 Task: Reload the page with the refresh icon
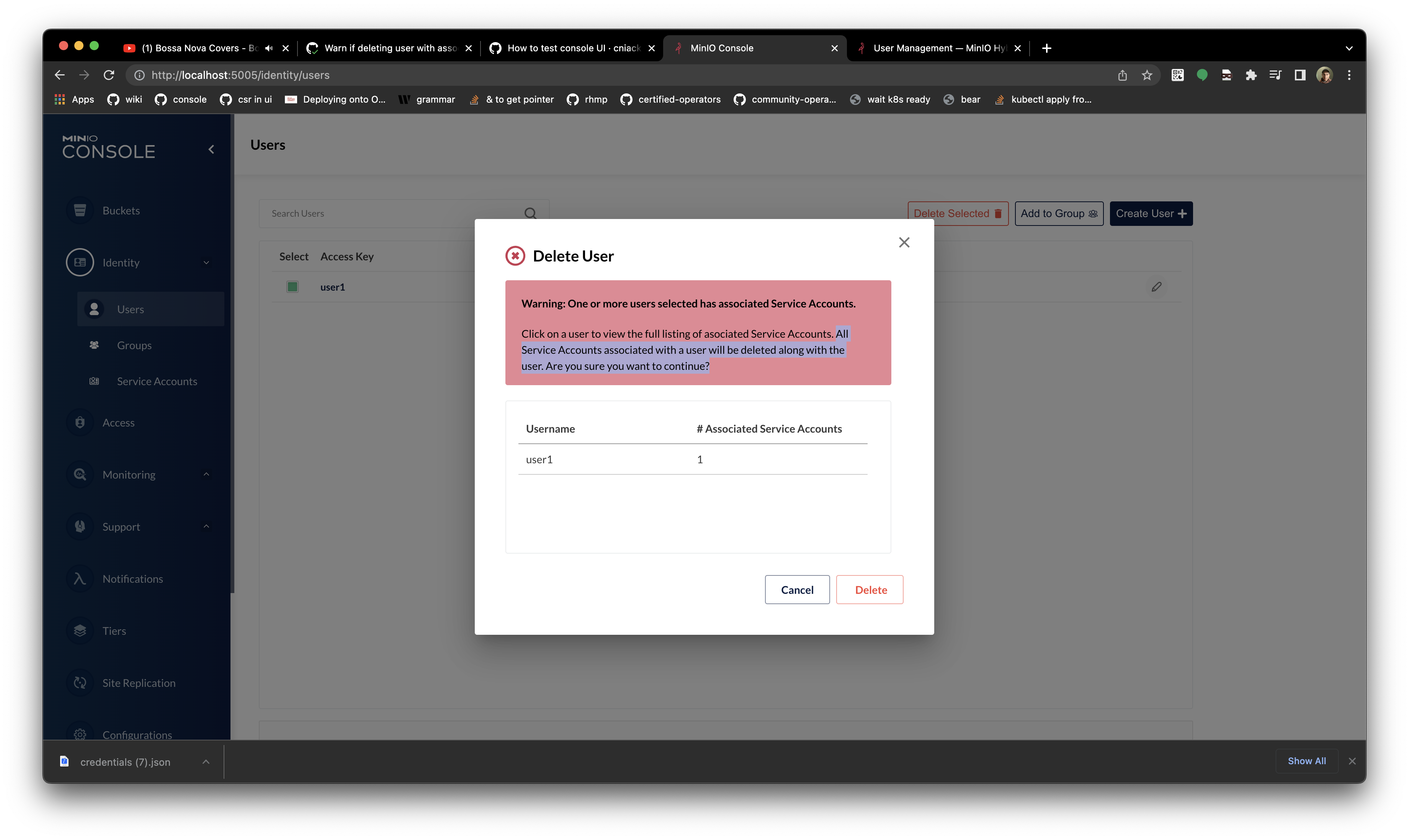click(x=109, y=75)
